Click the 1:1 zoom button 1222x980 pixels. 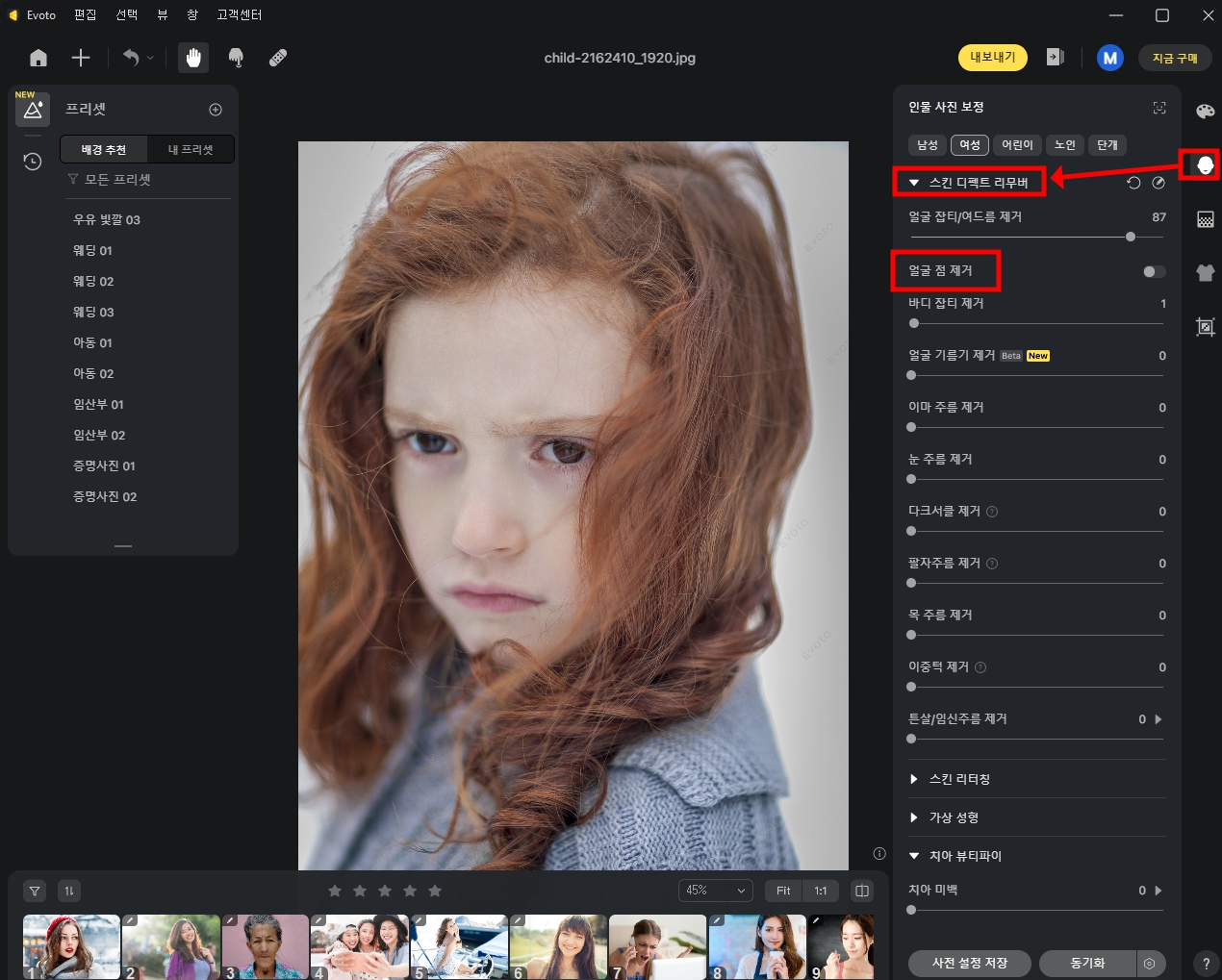pos(821,891)
